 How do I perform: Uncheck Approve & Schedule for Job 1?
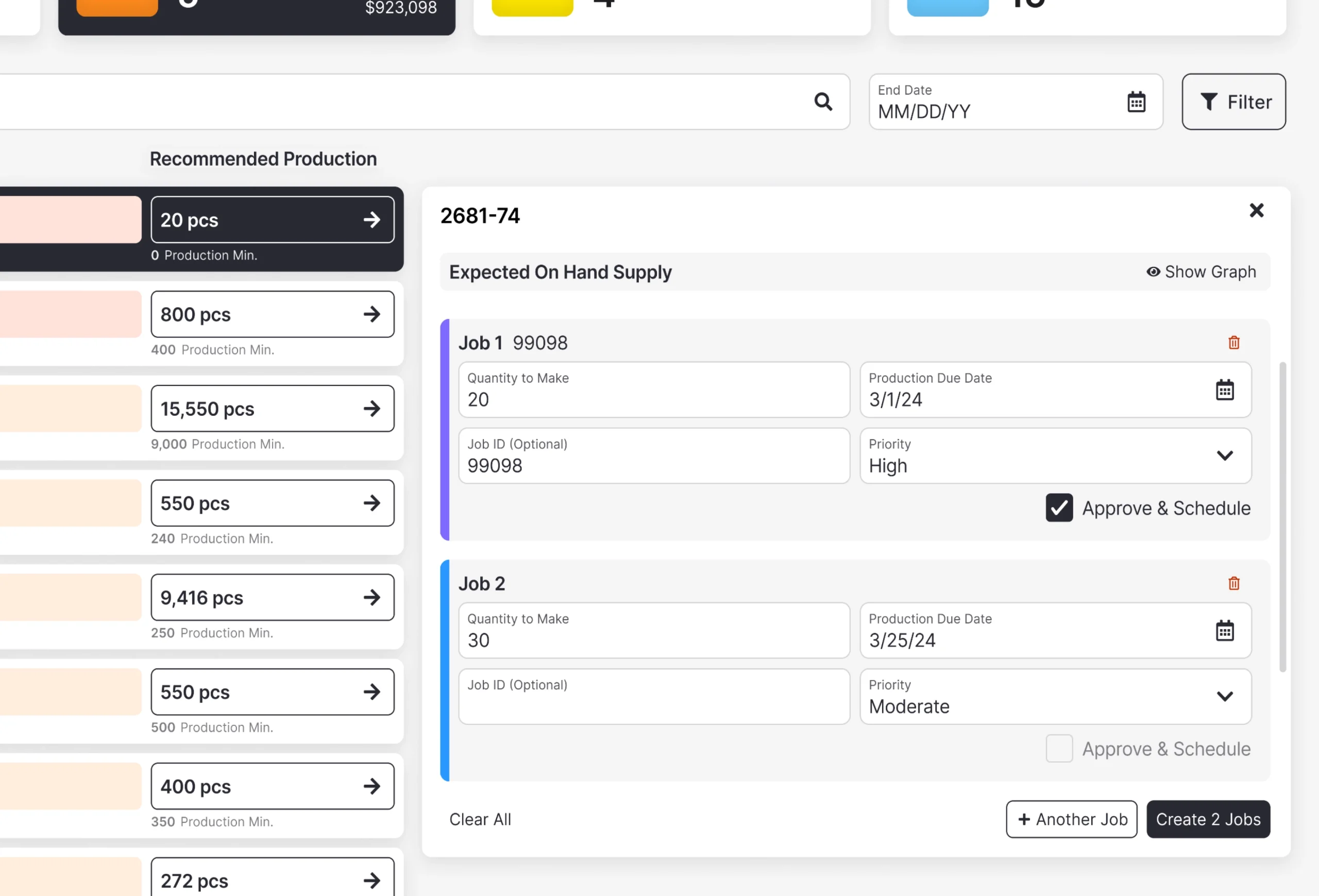click(x=1059, y=508)
